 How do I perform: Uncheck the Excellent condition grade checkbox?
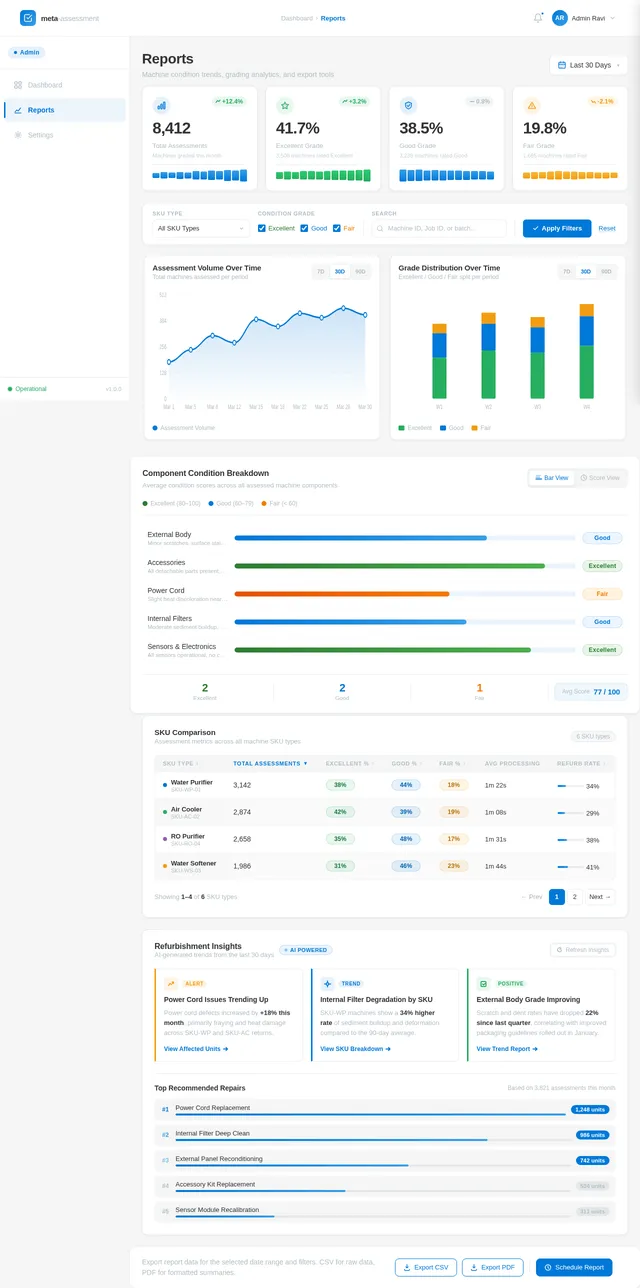coord(262,228)
